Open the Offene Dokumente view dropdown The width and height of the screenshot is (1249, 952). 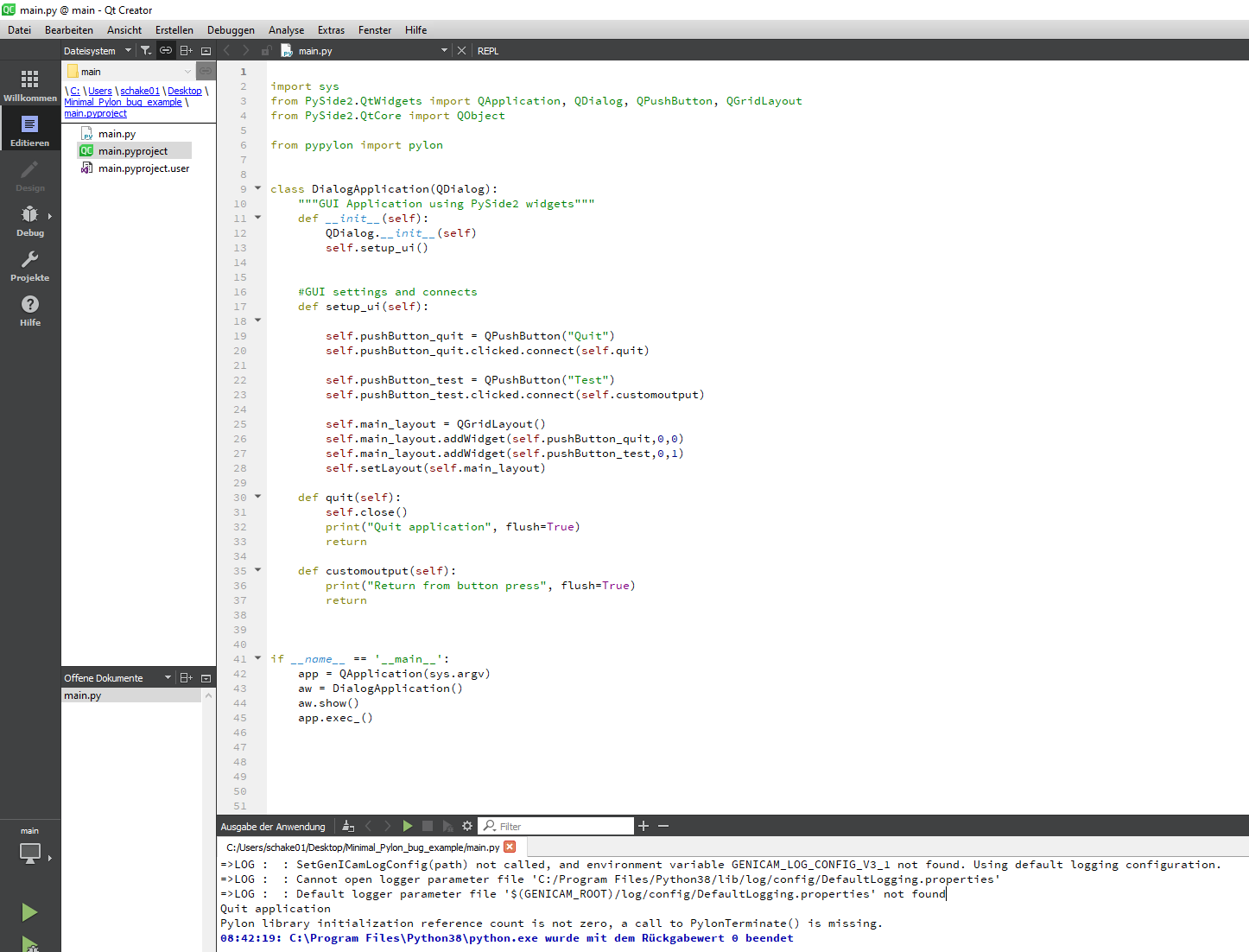[117, 678]
